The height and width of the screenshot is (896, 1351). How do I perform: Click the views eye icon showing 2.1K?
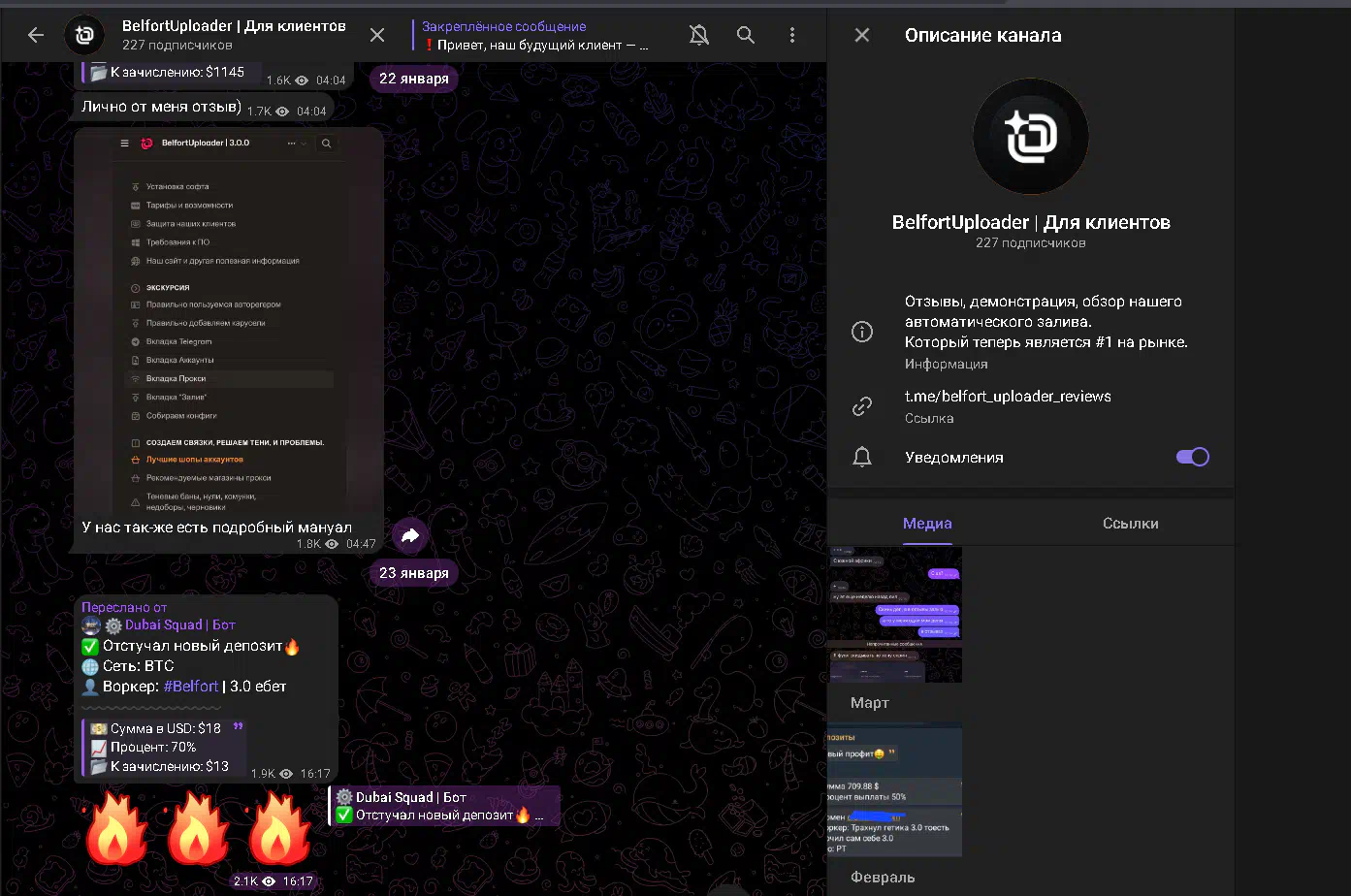click(269, 881)
